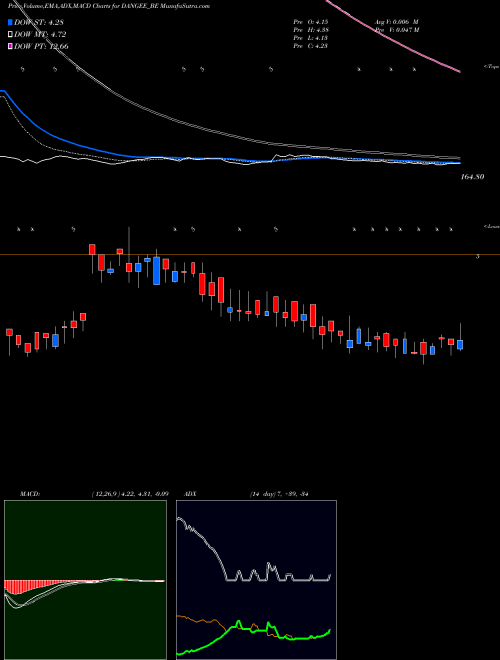Viewport: 500px width, 660px height.
Task: Select the 'Pre V: 0.047 M' volume text
Action: pos(397,29)
